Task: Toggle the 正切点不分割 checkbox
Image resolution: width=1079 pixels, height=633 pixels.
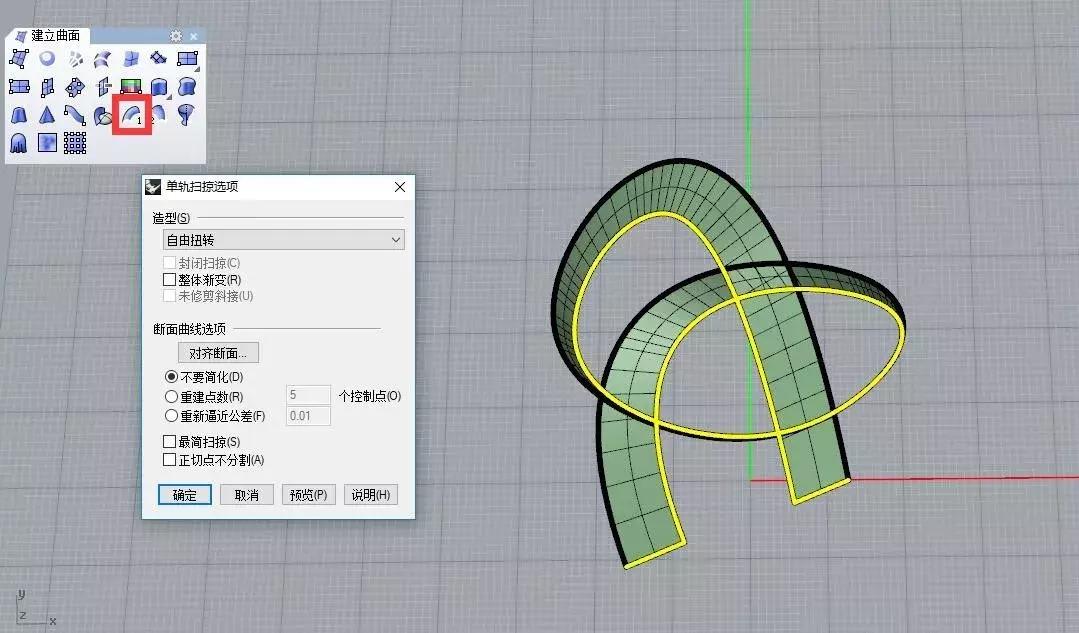Action: tap(169, 460)
